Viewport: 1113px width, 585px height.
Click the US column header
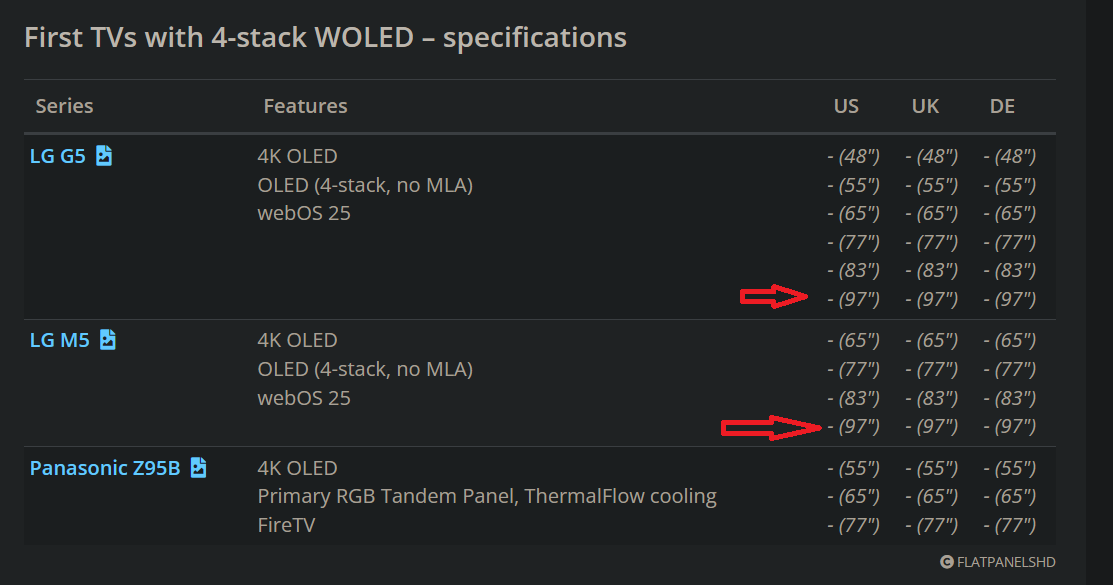846,106
